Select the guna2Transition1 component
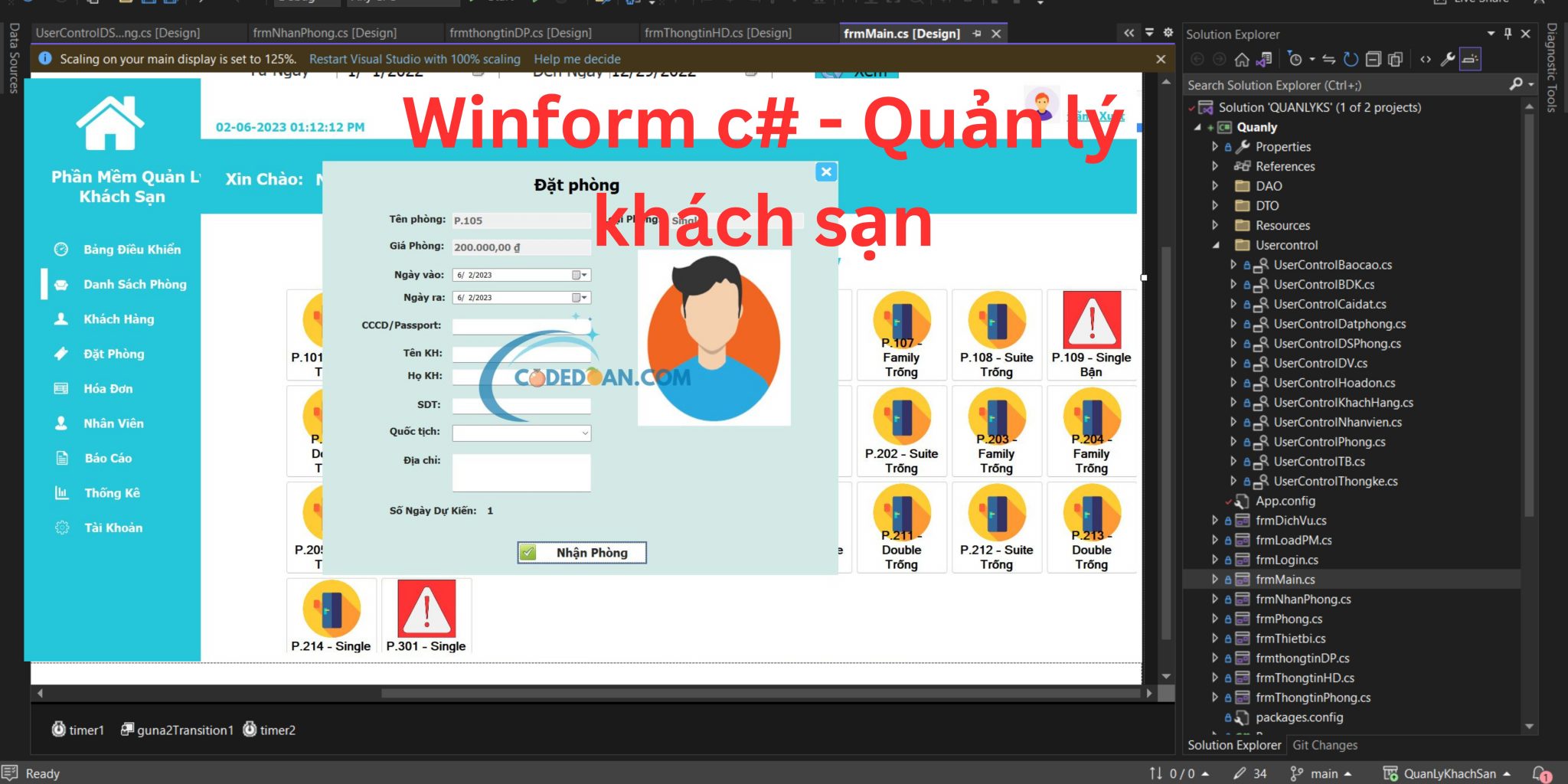Image resolution: width=1568 pixels, height=784 pixels. point(177,730)
